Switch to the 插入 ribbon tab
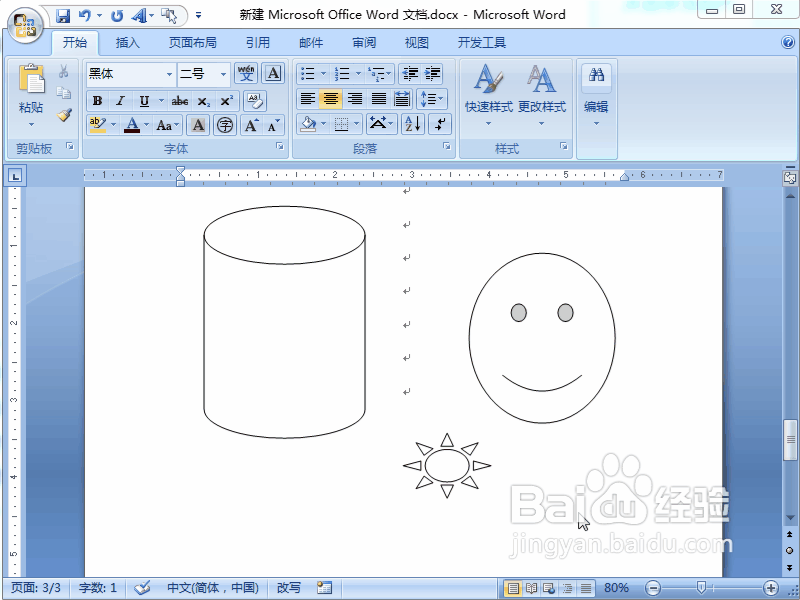This screenshot has width=800, height=600. (128, 42)
